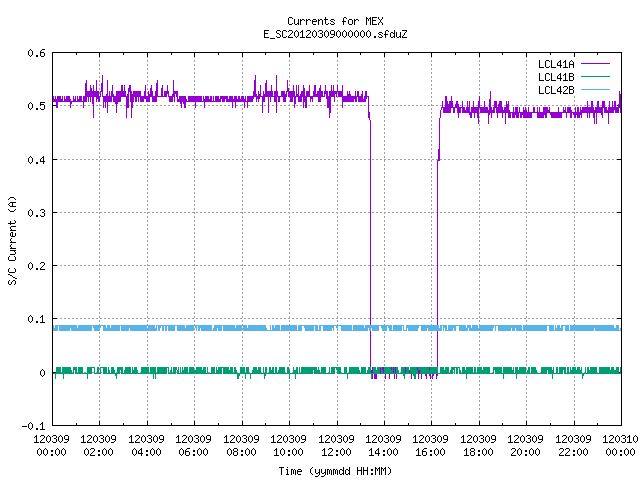
Task: Click the x-axis tick time "08:00"
Action: 241,452
